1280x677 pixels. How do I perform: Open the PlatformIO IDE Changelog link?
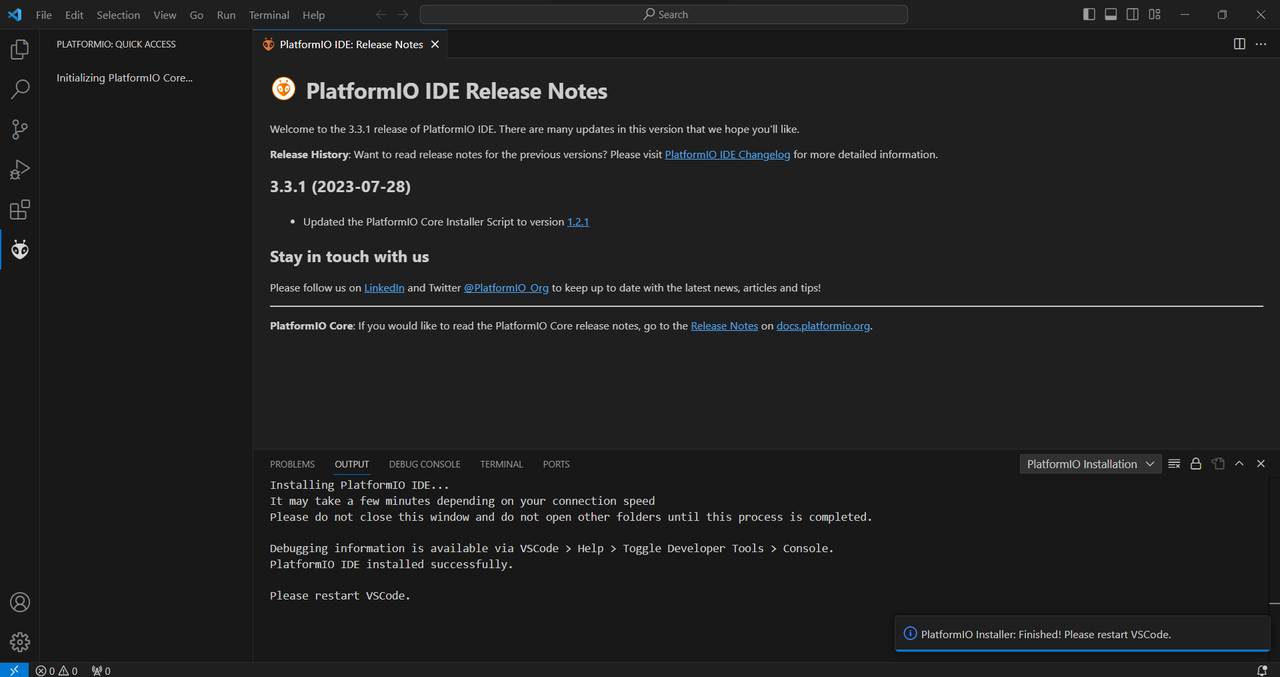pyautogui.click(x=728, y=155)
